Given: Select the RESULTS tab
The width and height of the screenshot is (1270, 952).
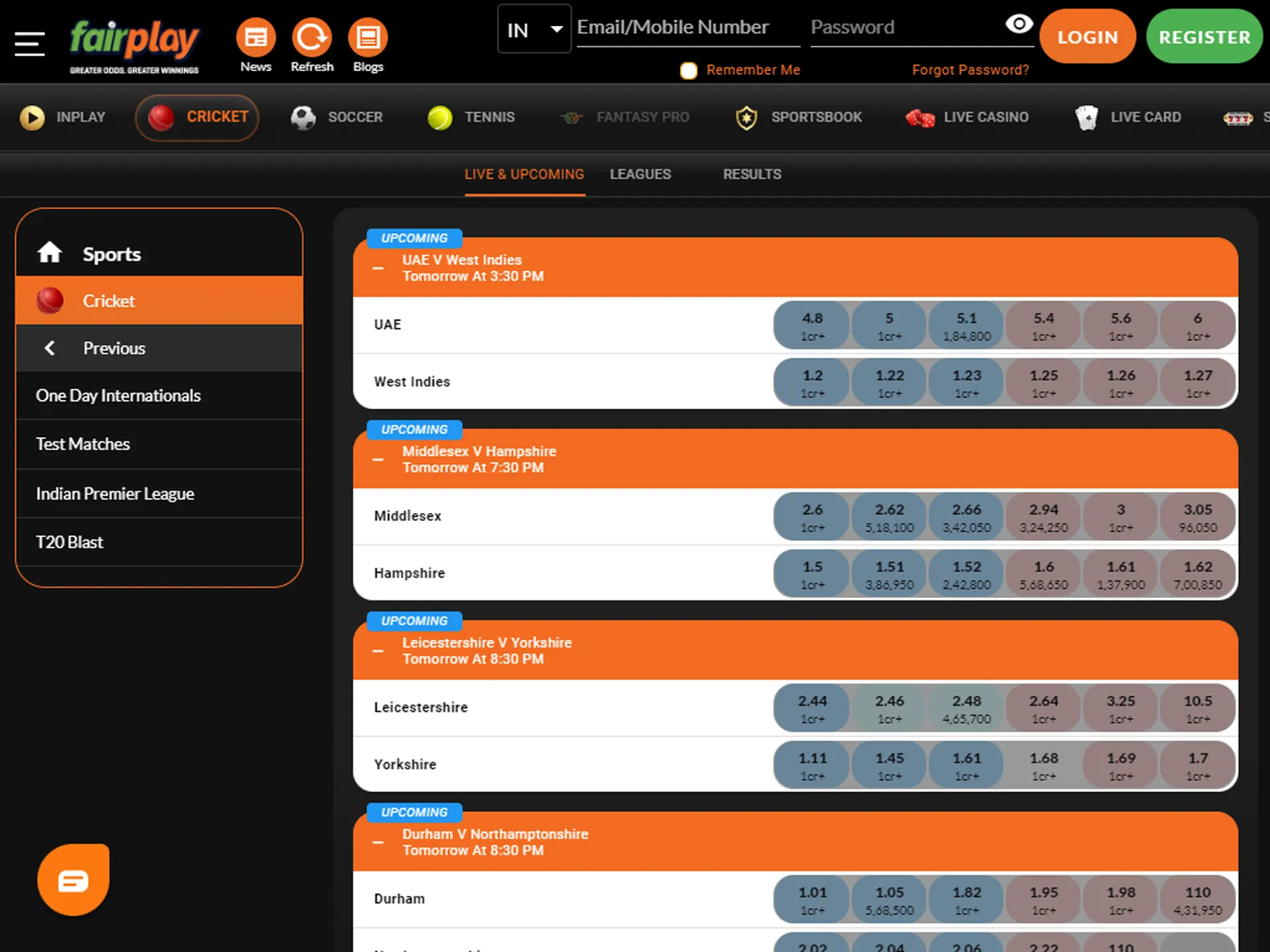Looking at the screenshot, I should (x=752, y=175).
